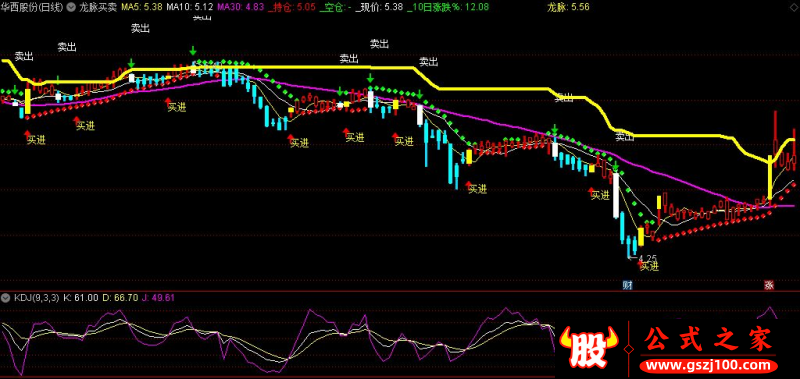The image size is (800, 379).
Task: Click the blue 财 marker icon
Action: pyautogui.click(x=628, y=285)
